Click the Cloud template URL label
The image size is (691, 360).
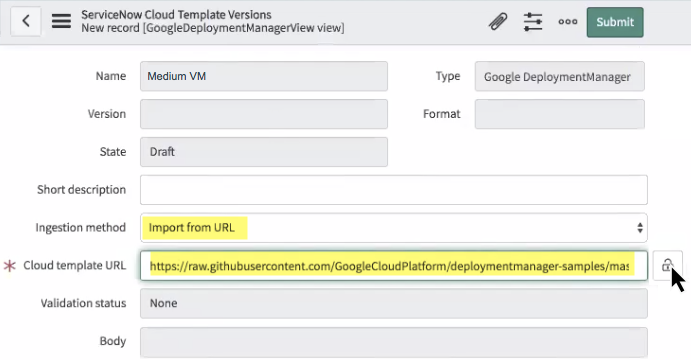(x=74, y=265)
